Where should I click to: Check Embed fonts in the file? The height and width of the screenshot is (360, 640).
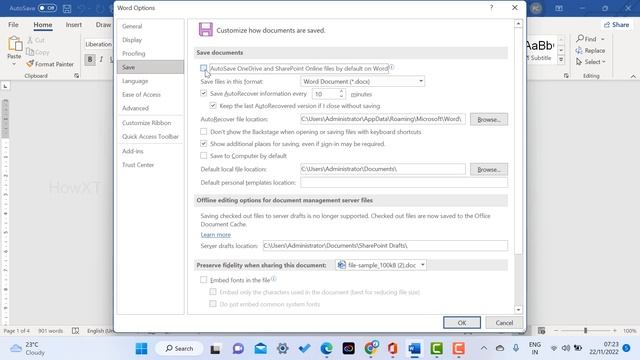204,280
